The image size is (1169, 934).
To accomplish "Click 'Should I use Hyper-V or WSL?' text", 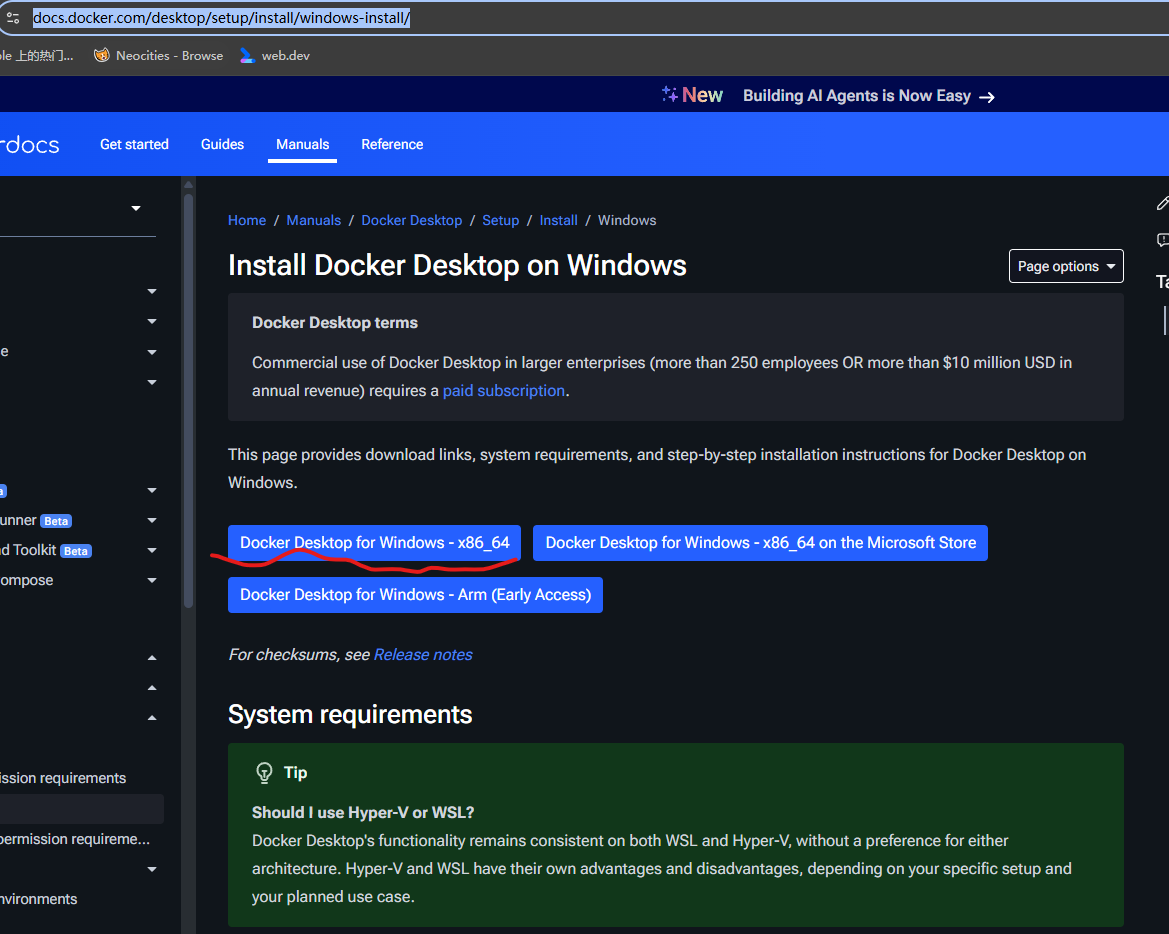I will point(363,812).
